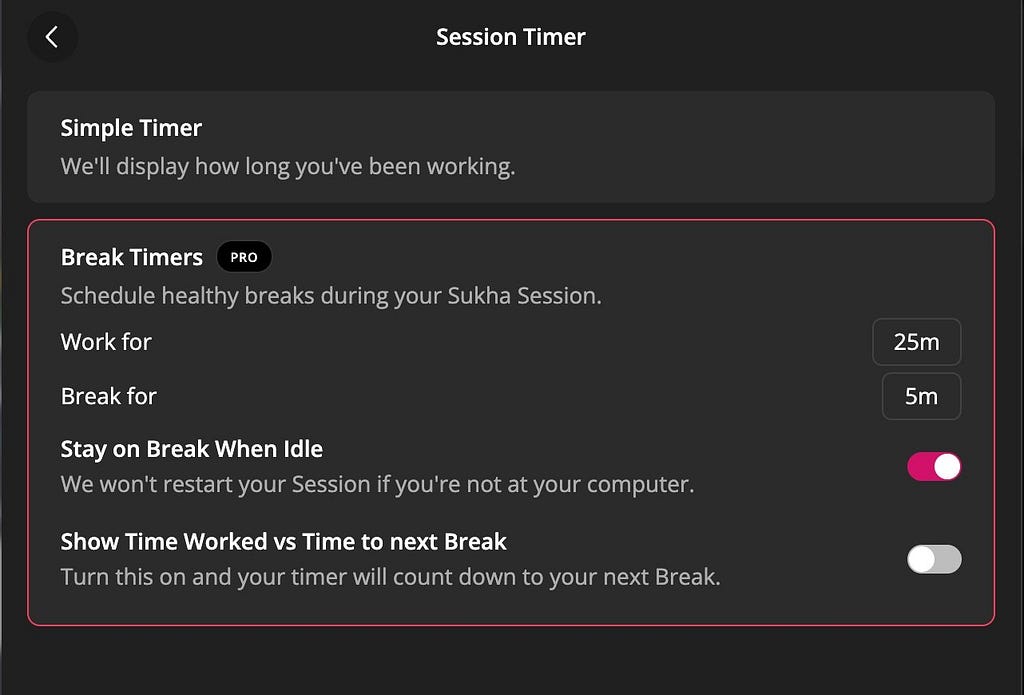The image size is (1024, 695).
Task: Select the Simple Timer option card
Action: click(511, 147)
